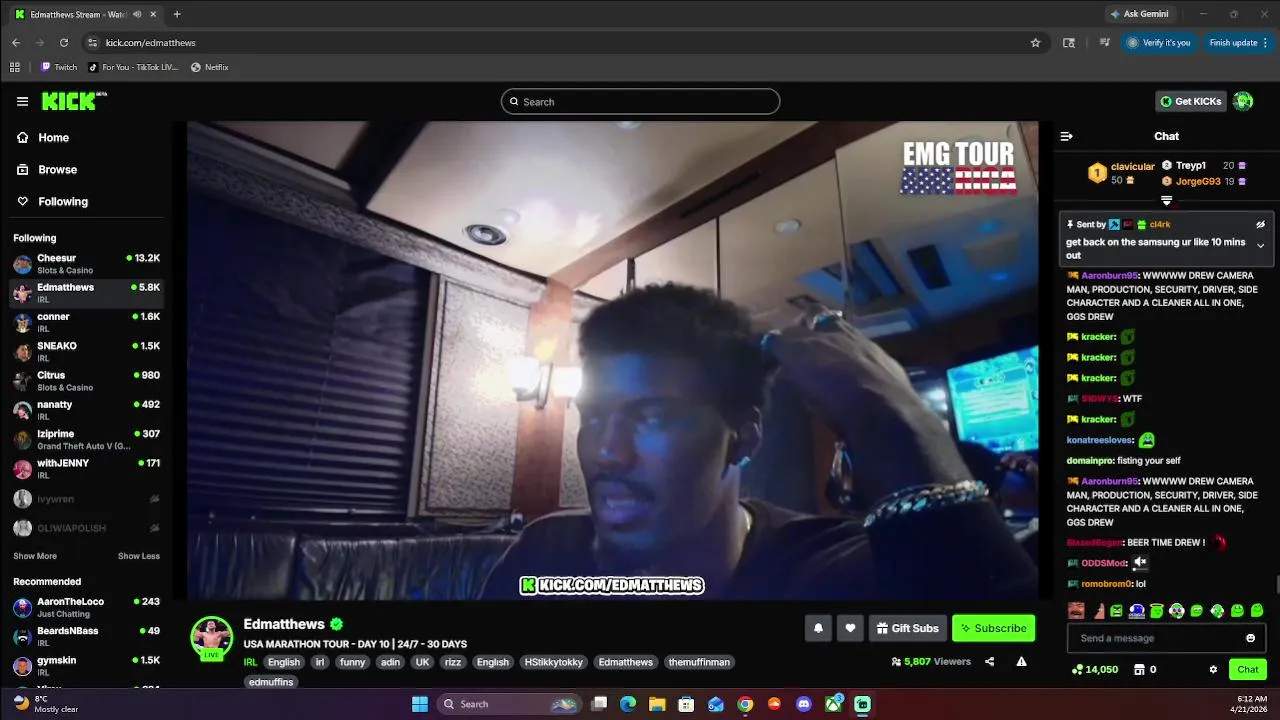Open the Edmatthews channel avatar
Screen dimensions: 1280x720
[212, 638]
